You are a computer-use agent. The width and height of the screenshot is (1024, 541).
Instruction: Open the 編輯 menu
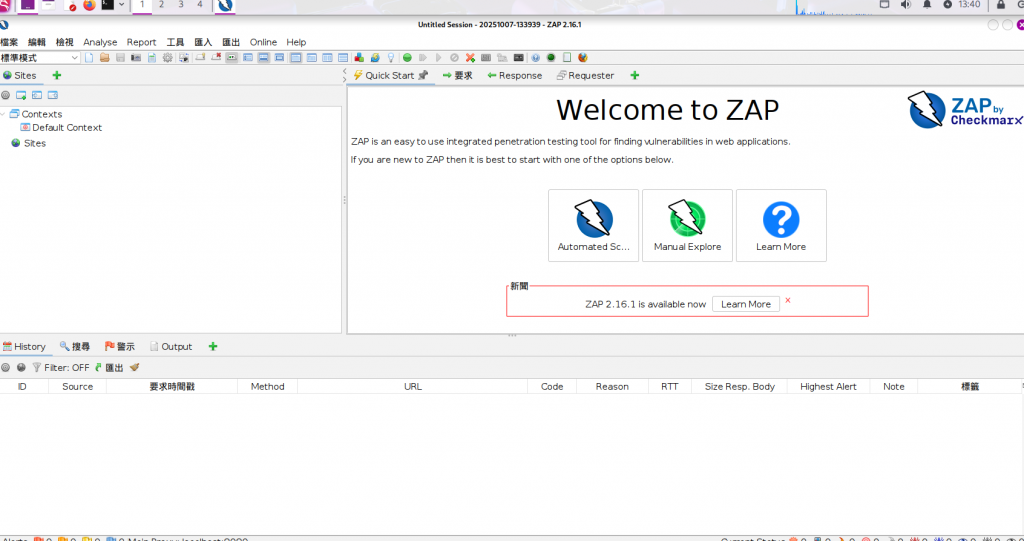click(37, 42)
